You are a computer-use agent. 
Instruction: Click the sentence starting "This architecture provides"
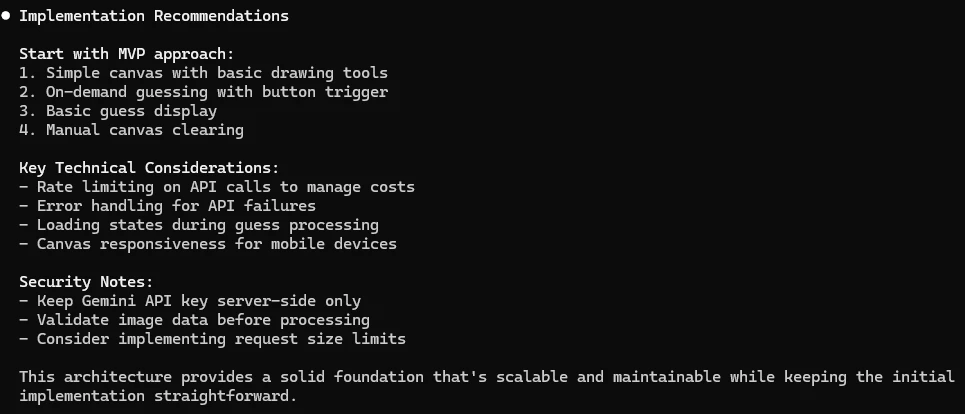click(x=486, y=377)
